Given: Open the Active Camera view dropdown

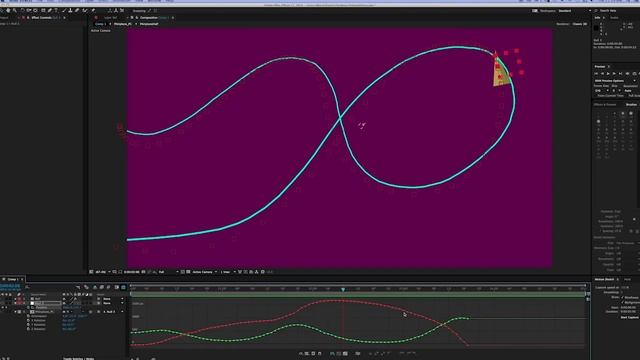Looking at the screenshot, I should (204, 272).
